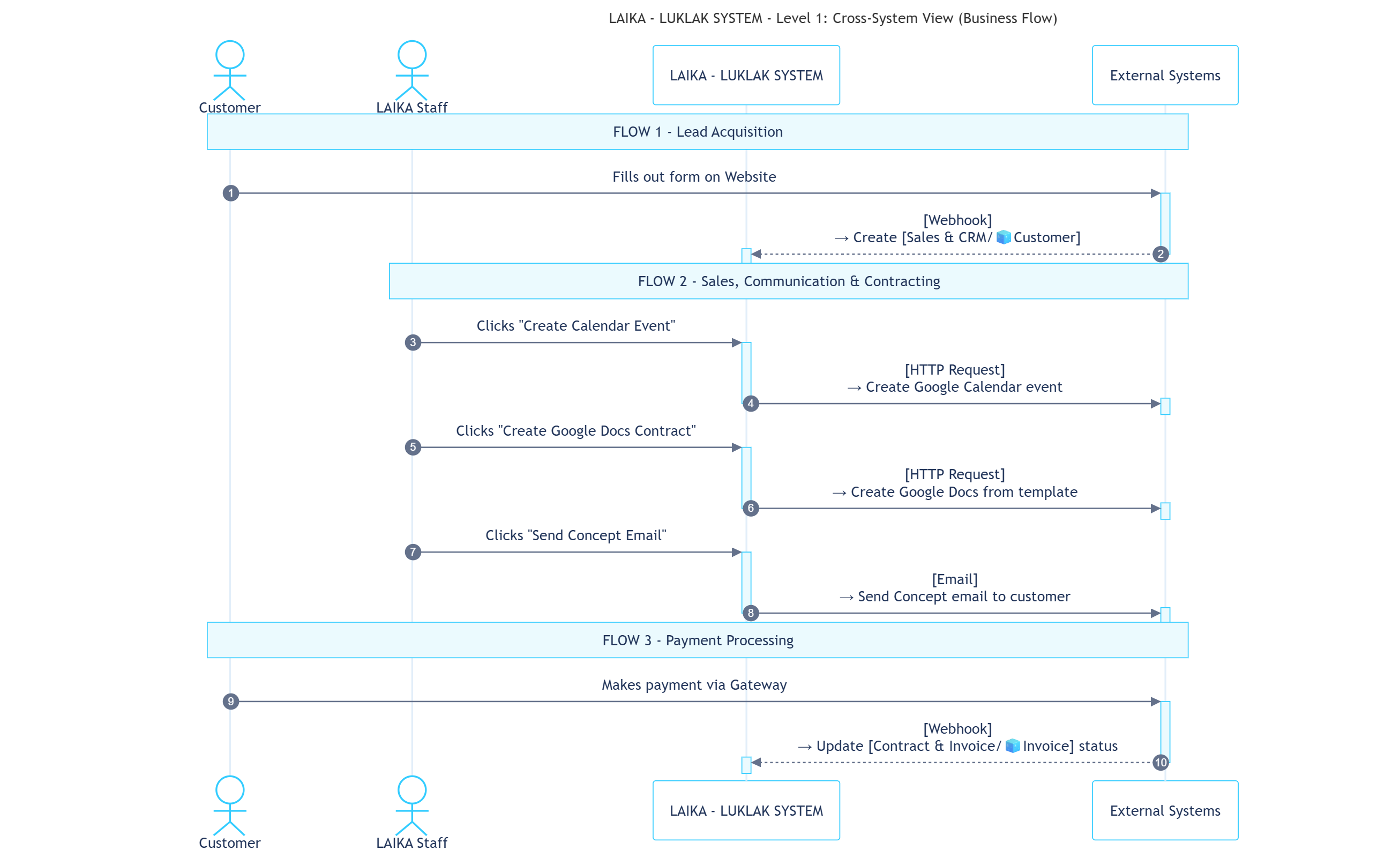1400x850 pixels.
Task: Click the bottom LAIKA Staff actor figure
Action: point(412,806)
